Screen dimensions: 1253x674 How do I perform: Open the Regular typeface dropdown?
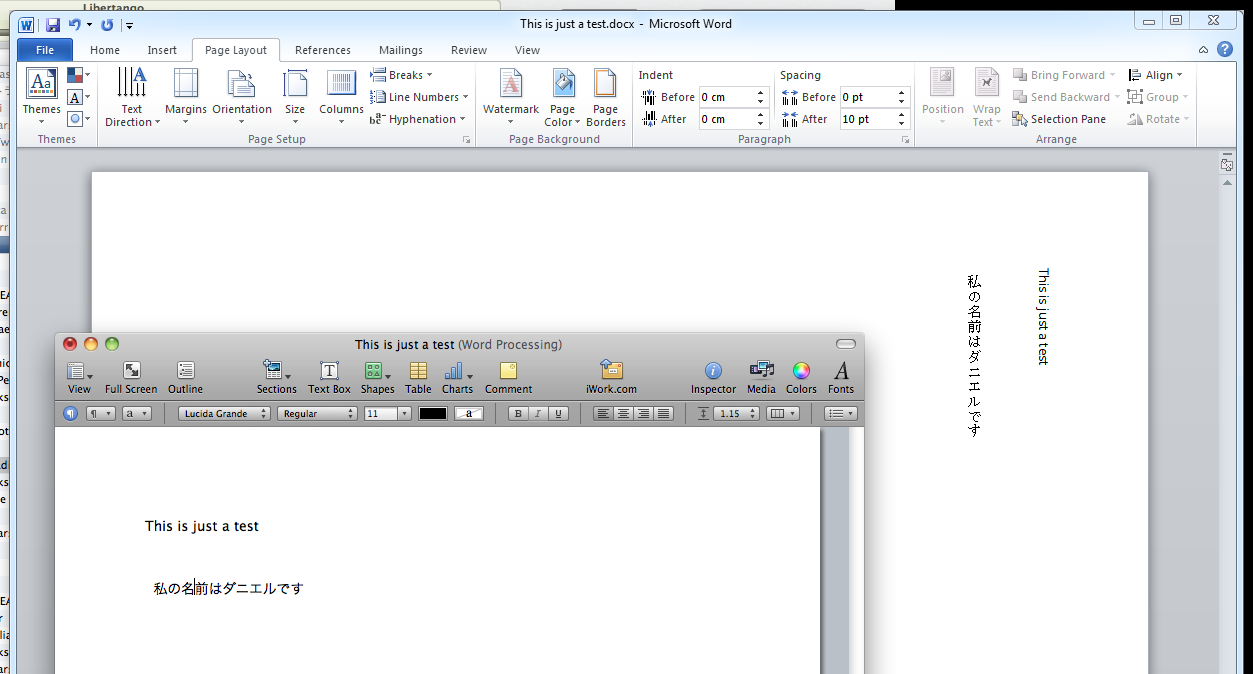[x=317, y=413]
